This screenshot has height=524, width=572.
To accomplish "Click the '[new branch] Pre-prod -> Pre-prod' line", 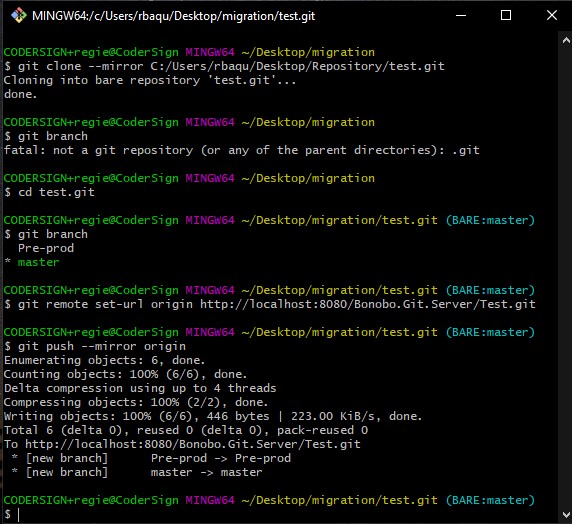I will [151, 458].
